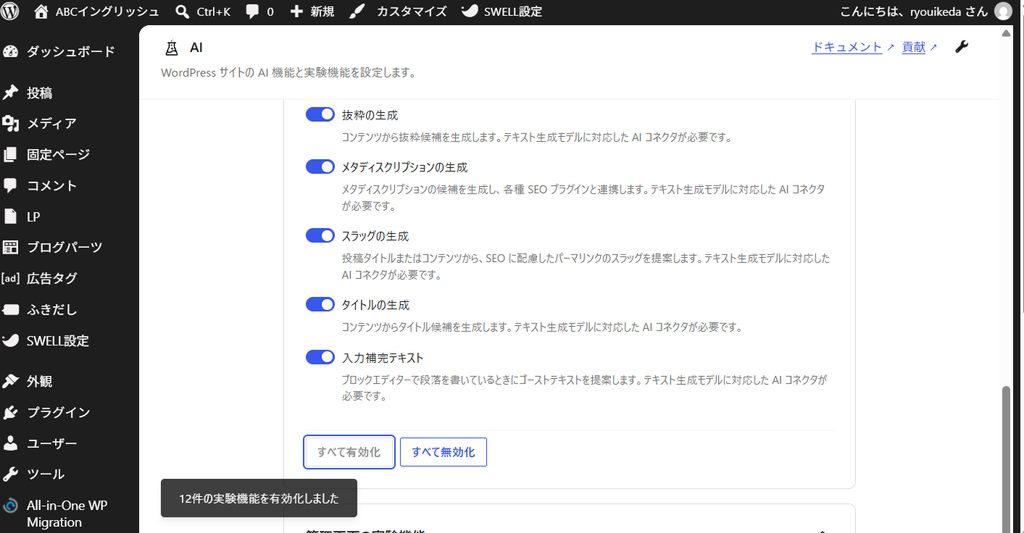Click すべて有効化 button

[349, 452]
